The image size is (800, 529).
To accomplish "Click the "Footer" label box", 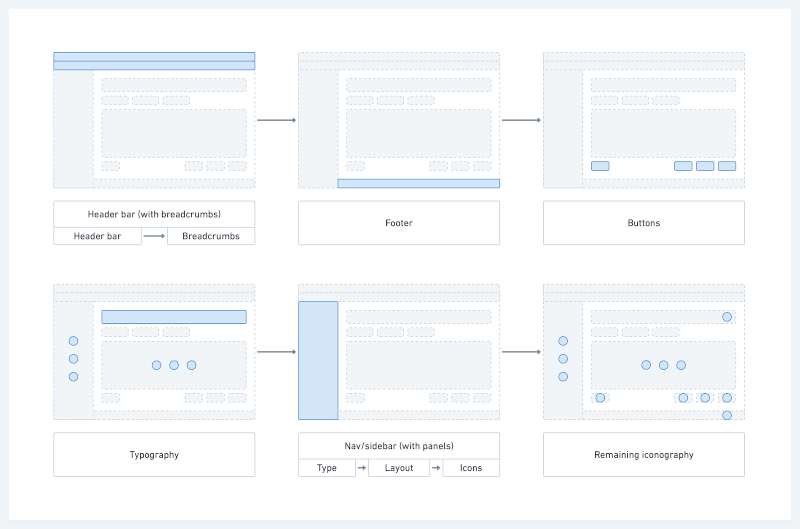I will (399, 223).
